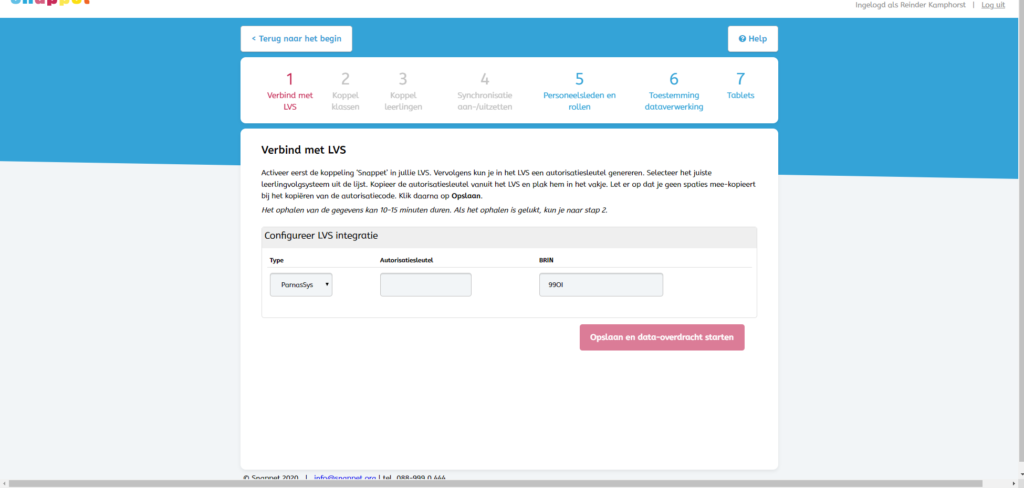This screenshot has height=488, width=1024.
Task: Select step 4 'Synchronisatie aan-/uitzetten'
Action: 484,90
